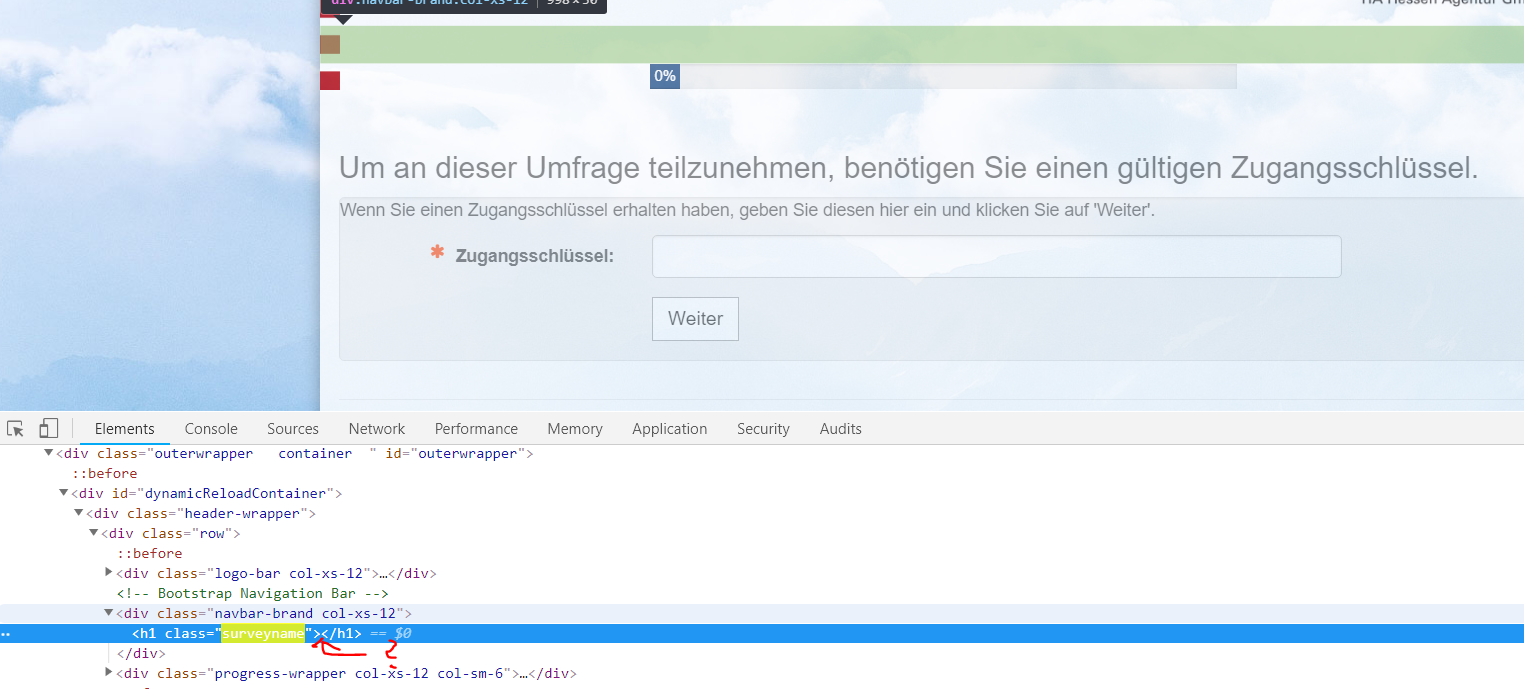Collapse the navbar-brand div node
Screen dimensions: 1524x689
click(x=109, y=613)
